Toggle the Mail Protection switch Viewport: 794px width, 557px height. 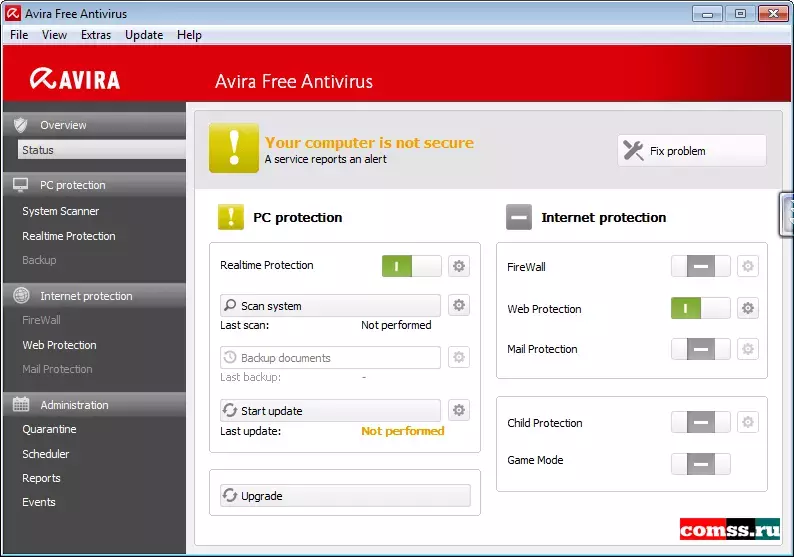(x=701, y=349)
